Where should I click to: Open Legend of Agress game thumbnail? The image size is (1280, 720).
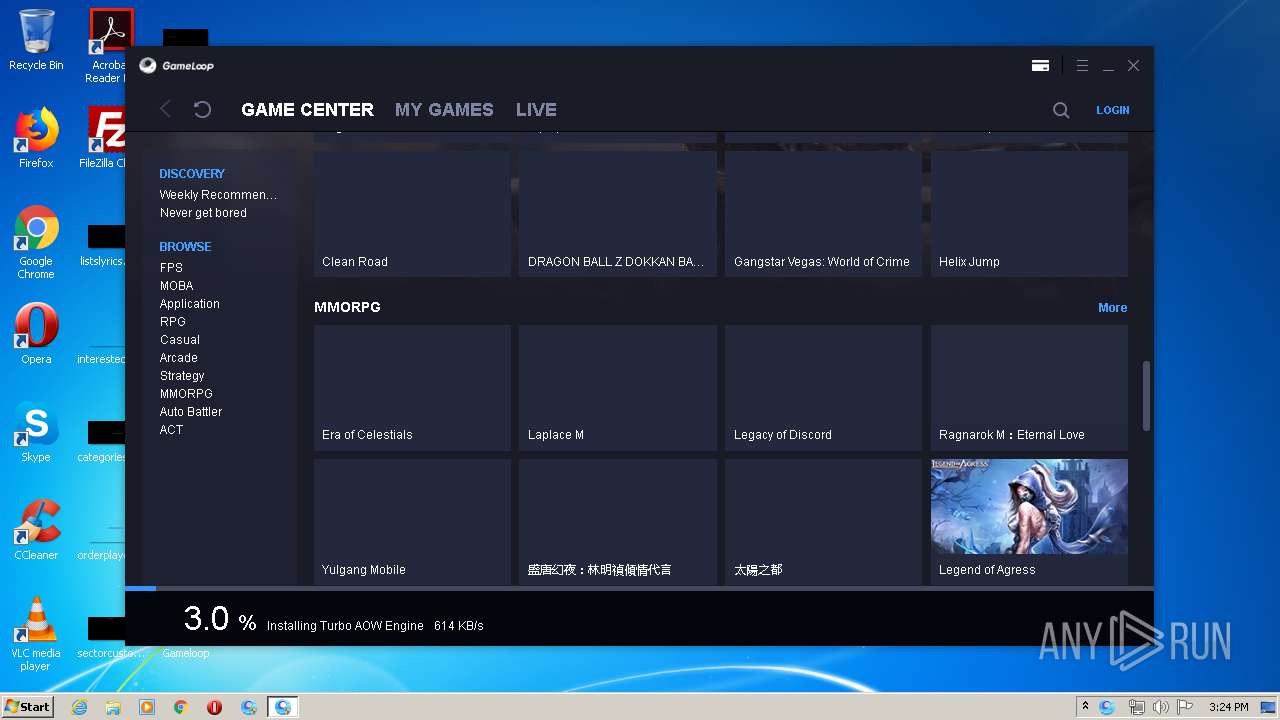1029,506
